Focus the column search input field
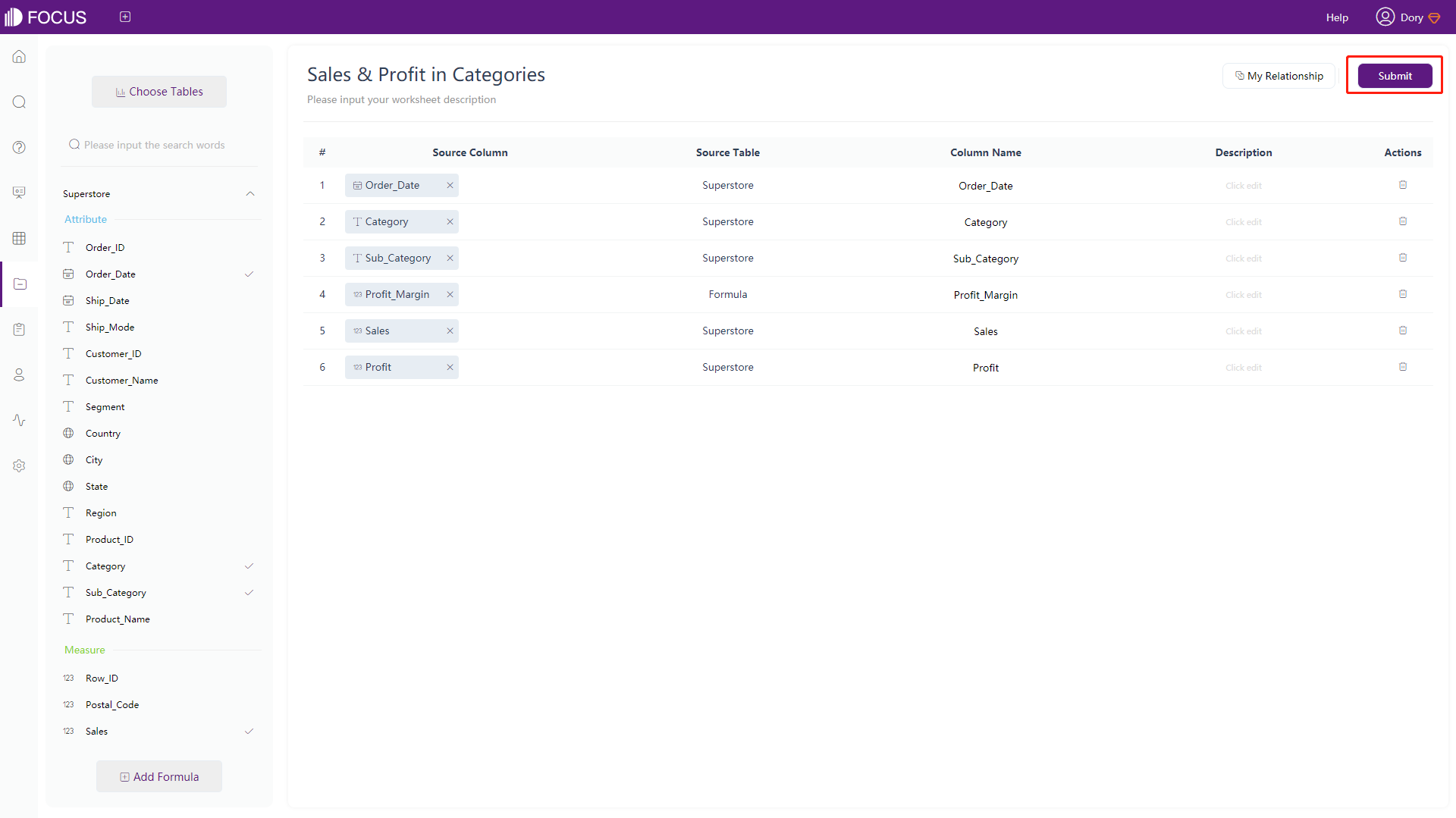Image resolution: width=1456 pixels, height=818 pixels. click(x=159, y=145)
